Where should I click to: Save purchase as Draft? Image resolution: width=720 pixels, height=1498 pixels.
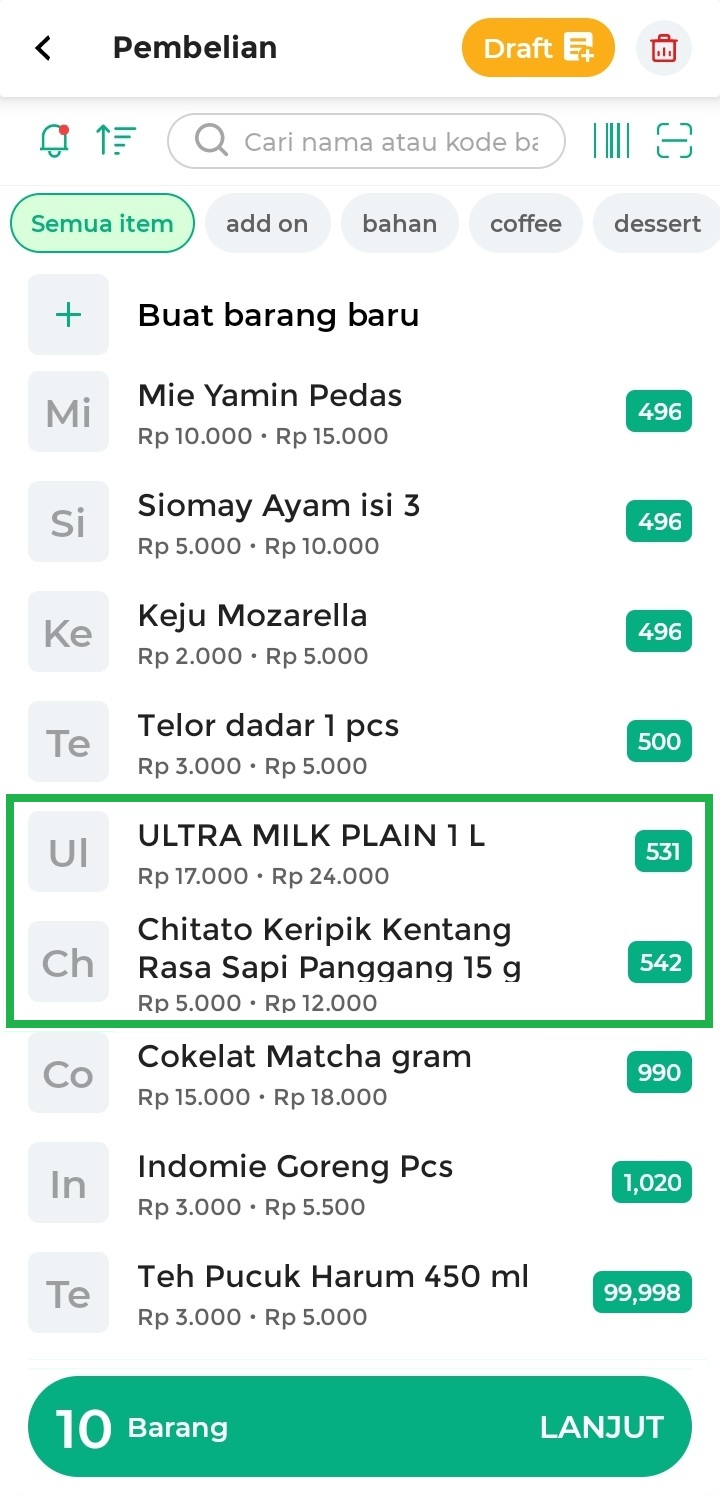(538, 48)
